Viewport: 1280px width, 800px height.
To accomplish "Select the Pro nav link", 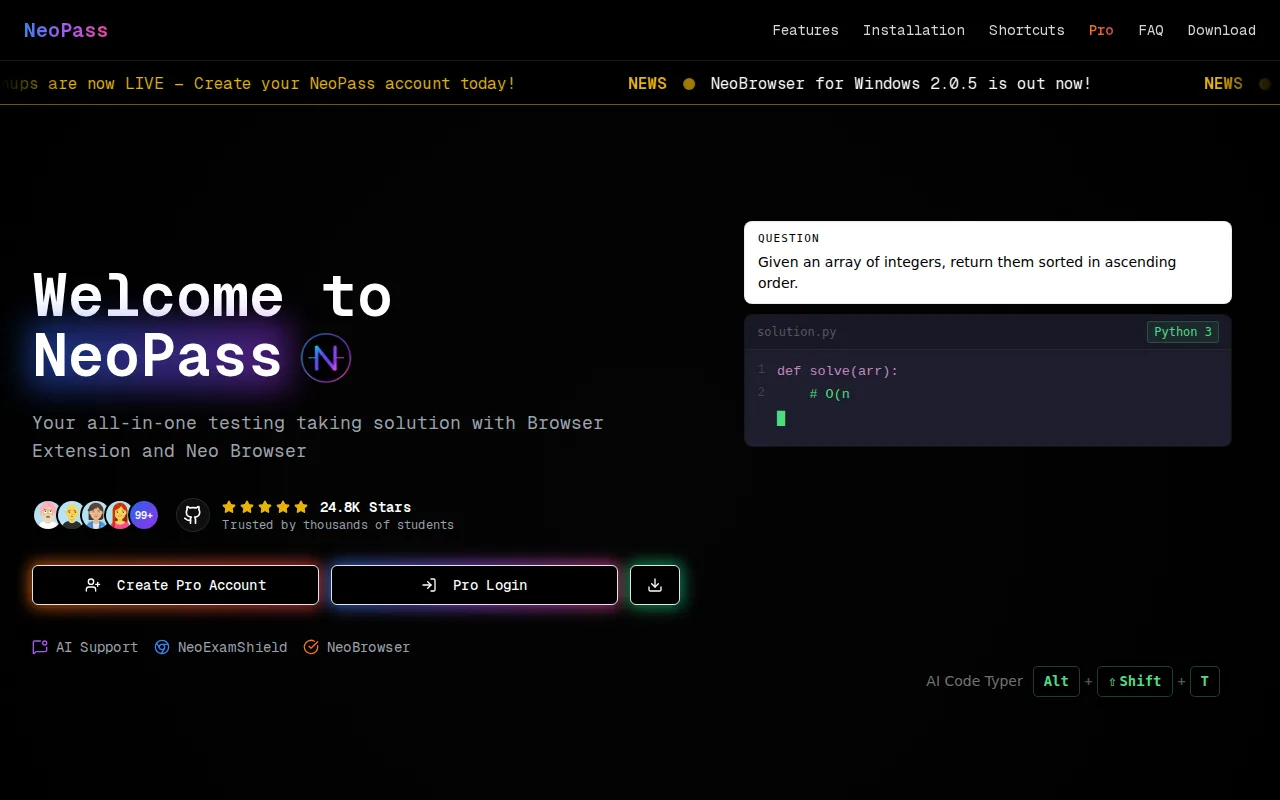I will 1101,30.
